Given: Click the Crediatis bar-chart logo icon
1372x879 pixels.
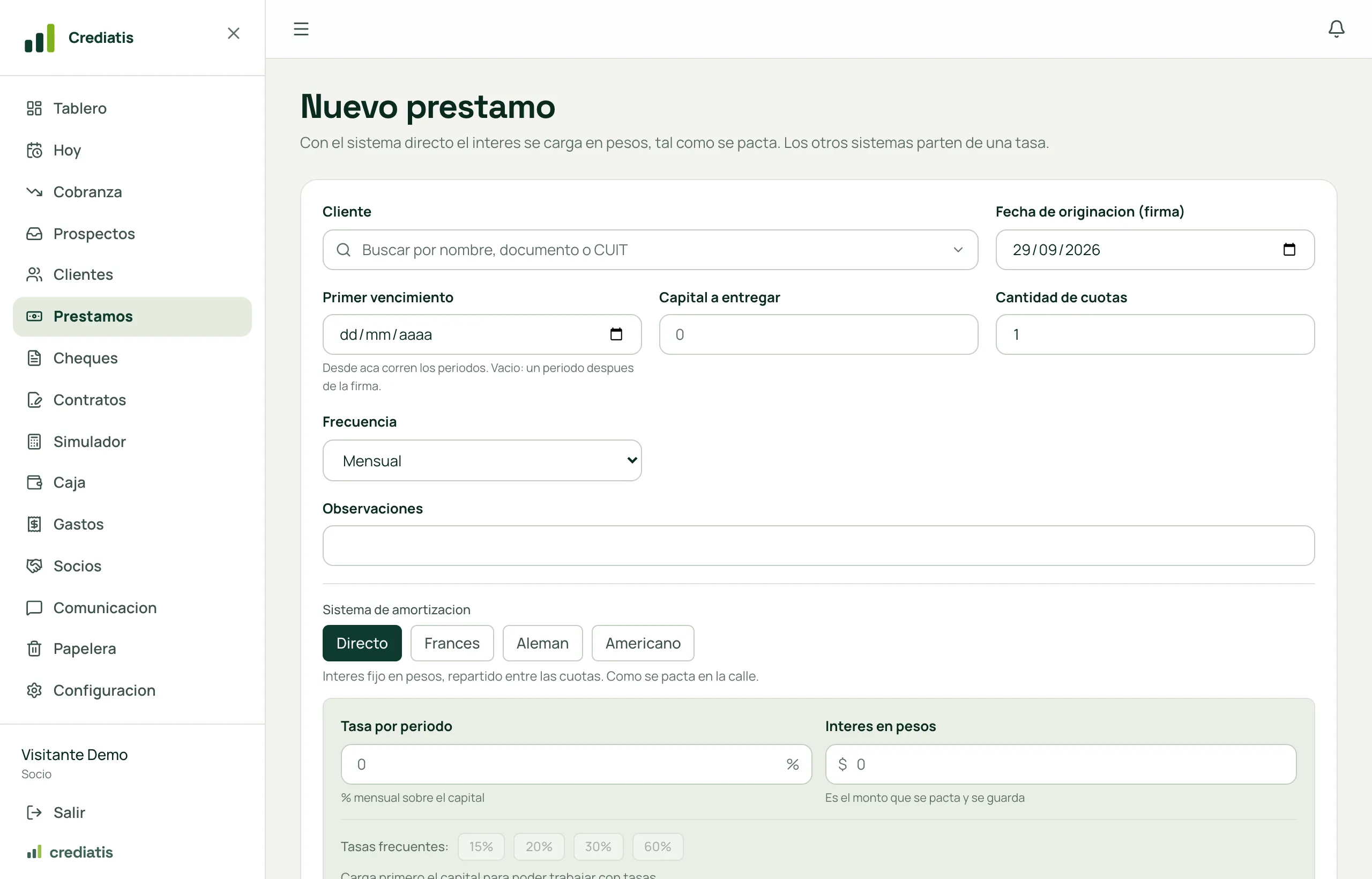Looking at the screenshot, I should pyautogui.click(x=39, y=38).
